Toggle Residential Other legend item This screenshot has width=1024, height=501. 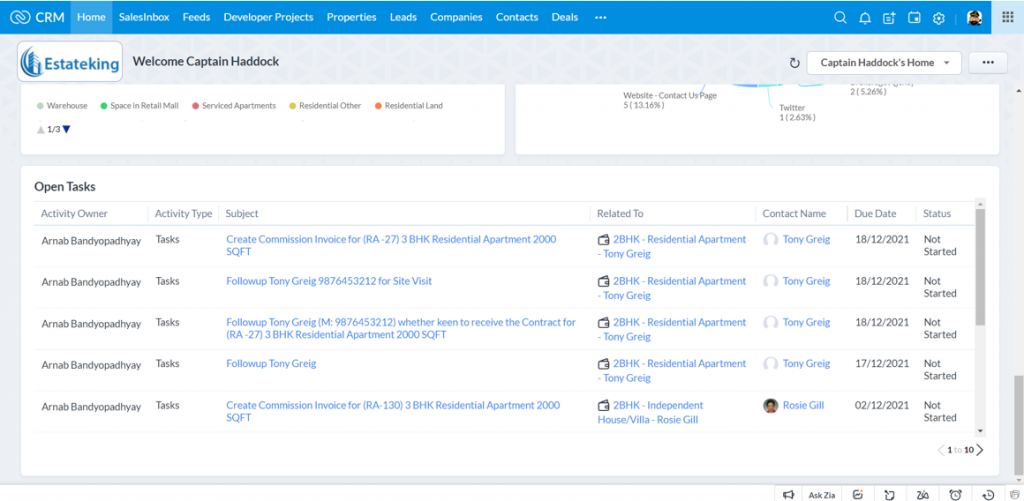(325, 105)
